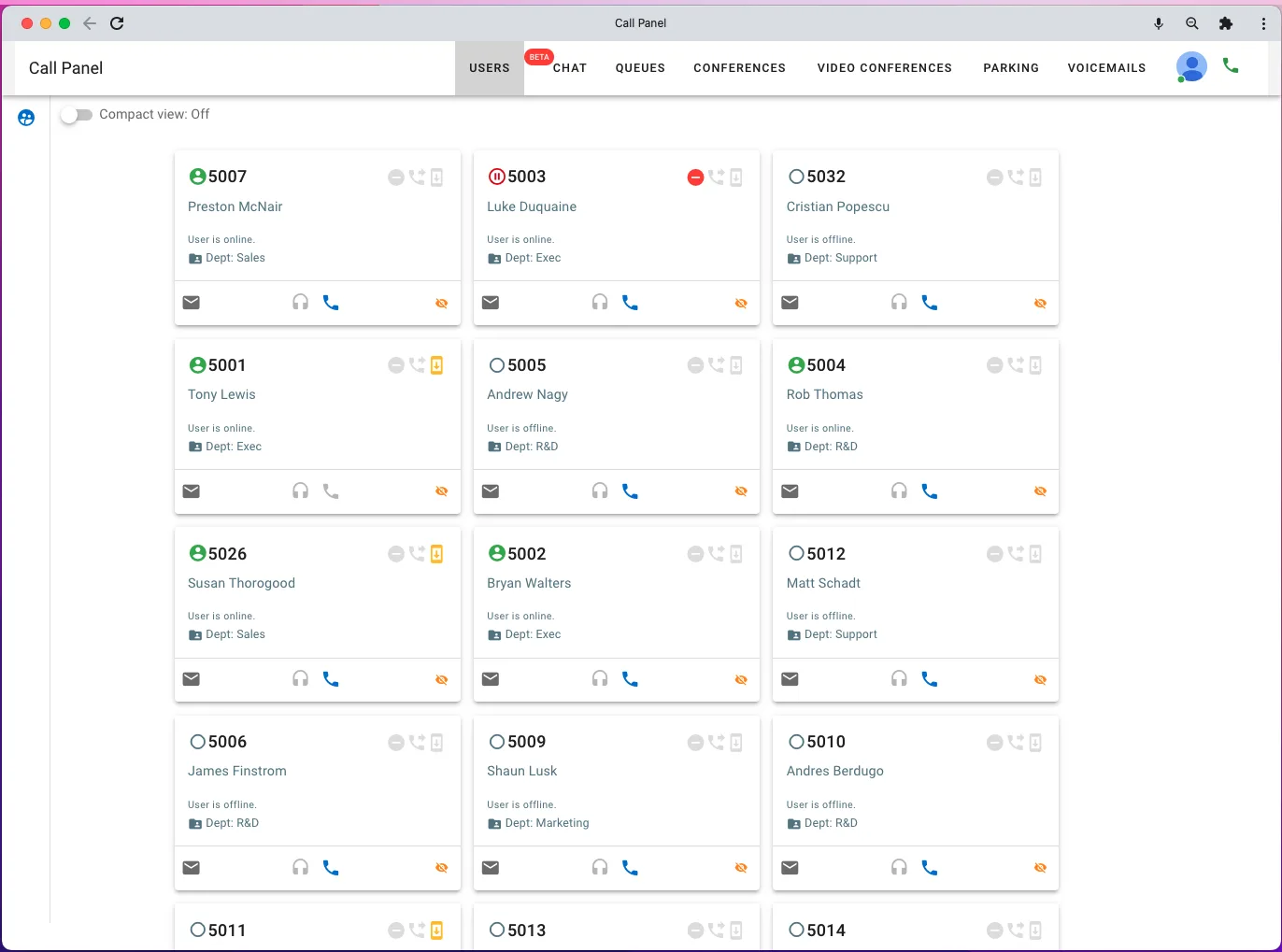Open the CONFERENCES tab
The height and width of the screenshot is (952, 1282).
[739, 68]
